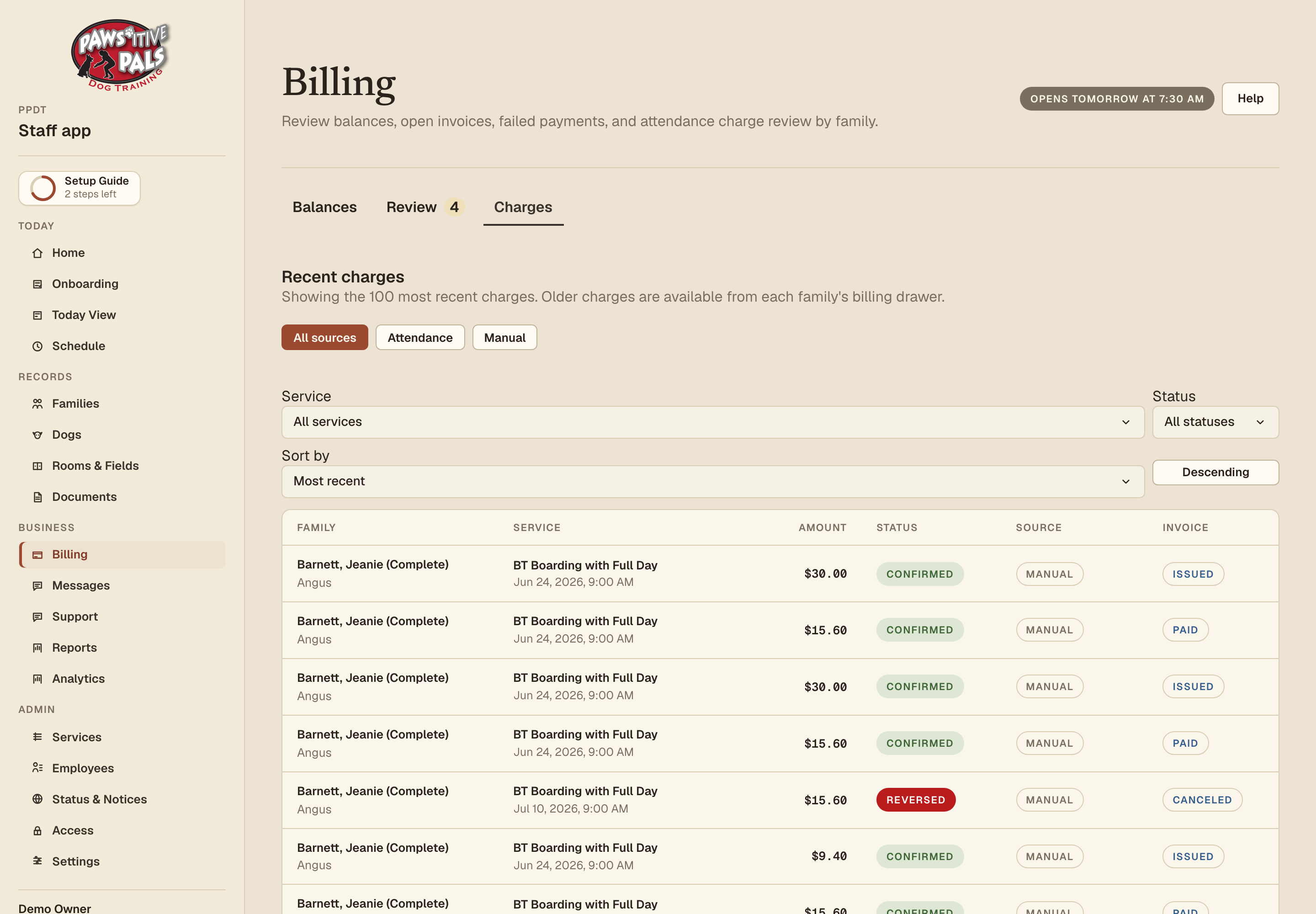Click the Pawsitive Pals logo
This screenshot has width=1316, height=914.
[120, 56]
